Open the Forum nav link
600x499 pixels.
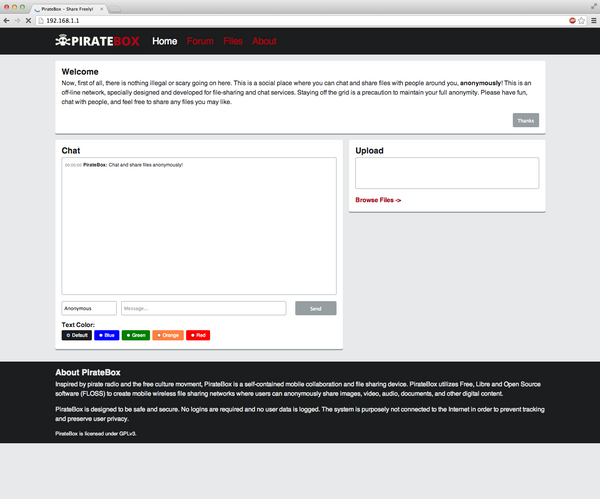click(x=200, y=41)
